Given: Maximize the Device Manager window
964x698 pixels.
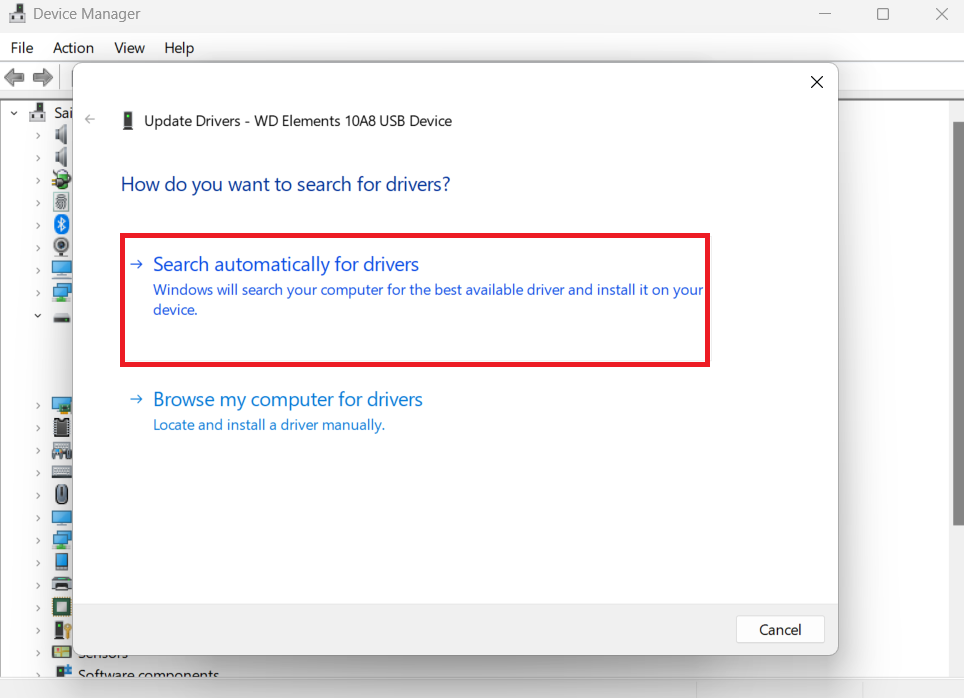Looking at the screenshot, I should (883, 14).
